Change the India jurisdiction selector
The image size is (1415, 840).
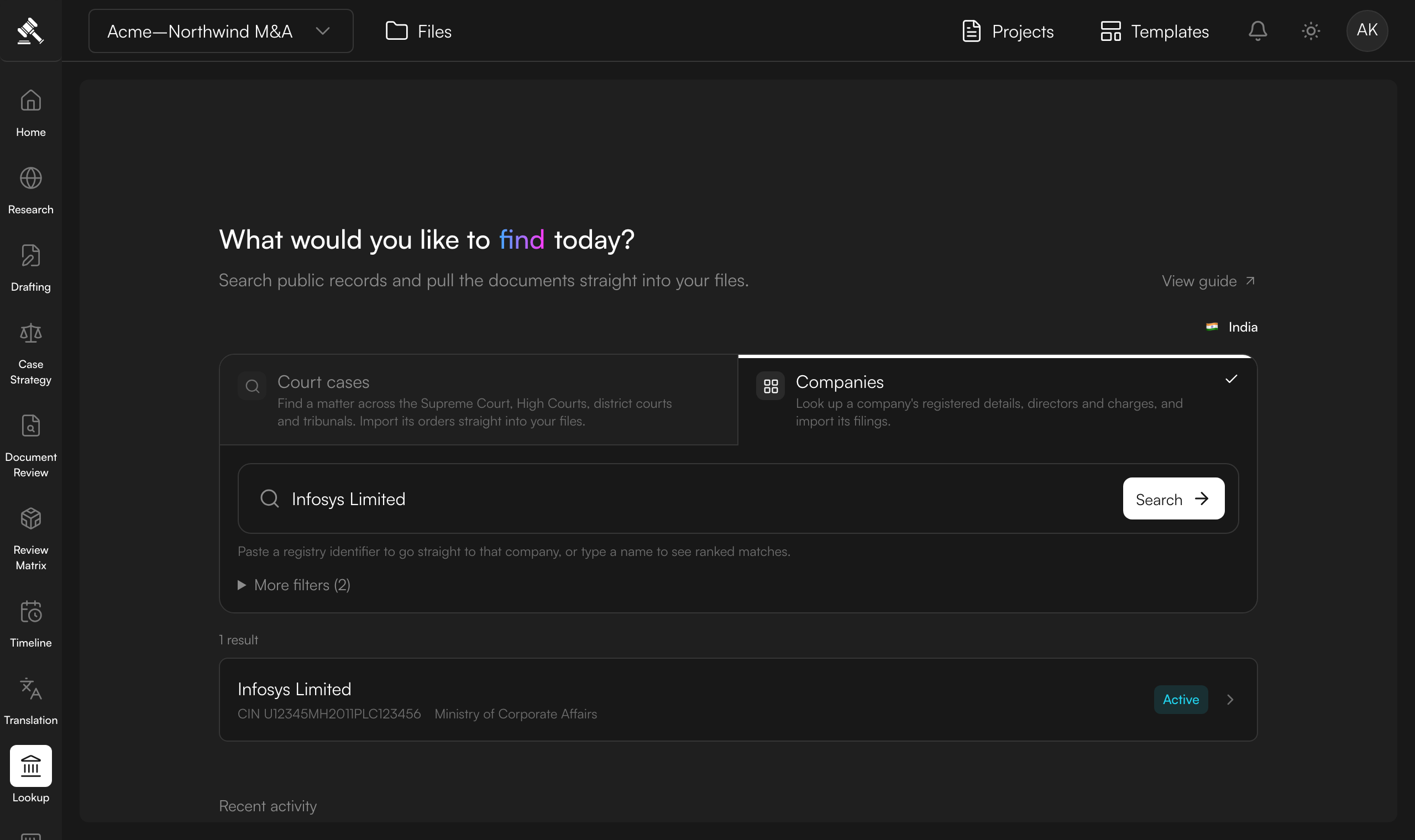[x=1231, y=327]
